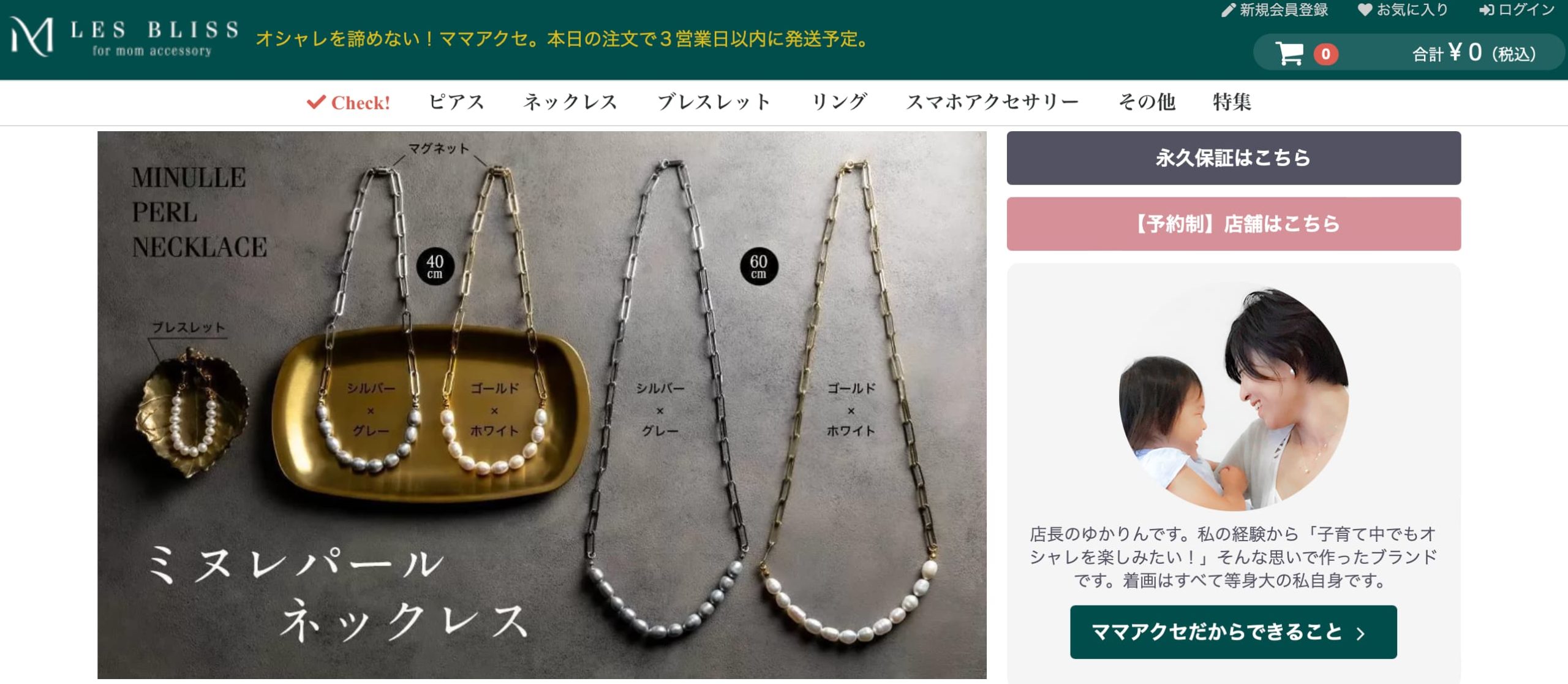Screen dimensions: 1568x684
Task: Click the chevron arrow on ママアクセだからできること
Action: [x=1360, y=633]
